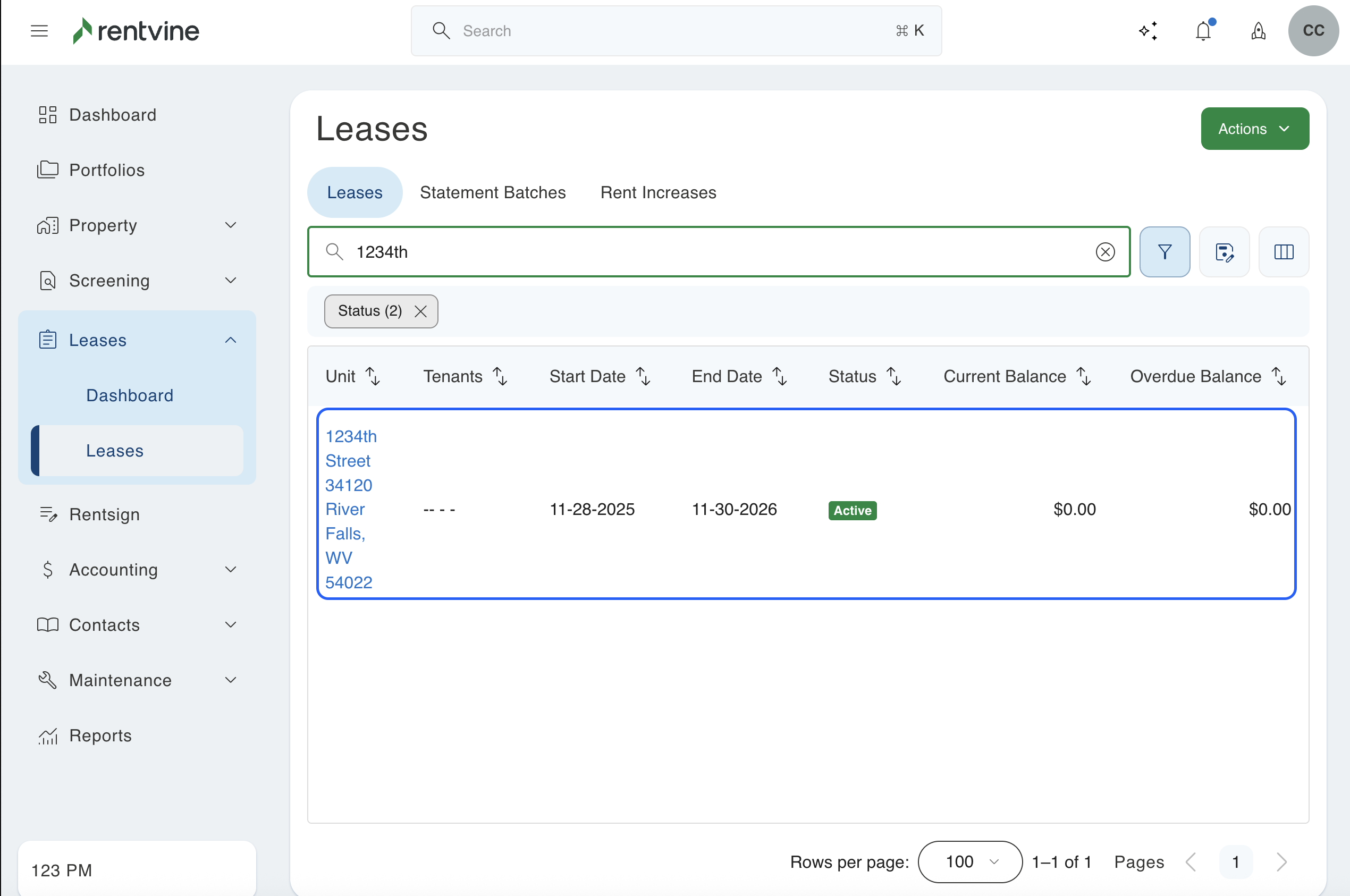Toggle the filter funnel button

click(x=1165, y=252)
